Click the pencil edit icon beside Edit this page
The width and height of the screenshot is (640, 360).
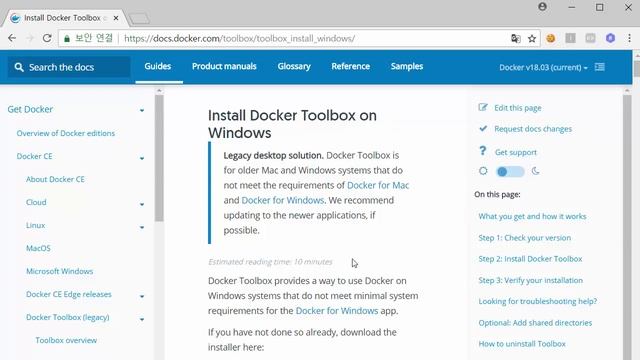(483, 107)
